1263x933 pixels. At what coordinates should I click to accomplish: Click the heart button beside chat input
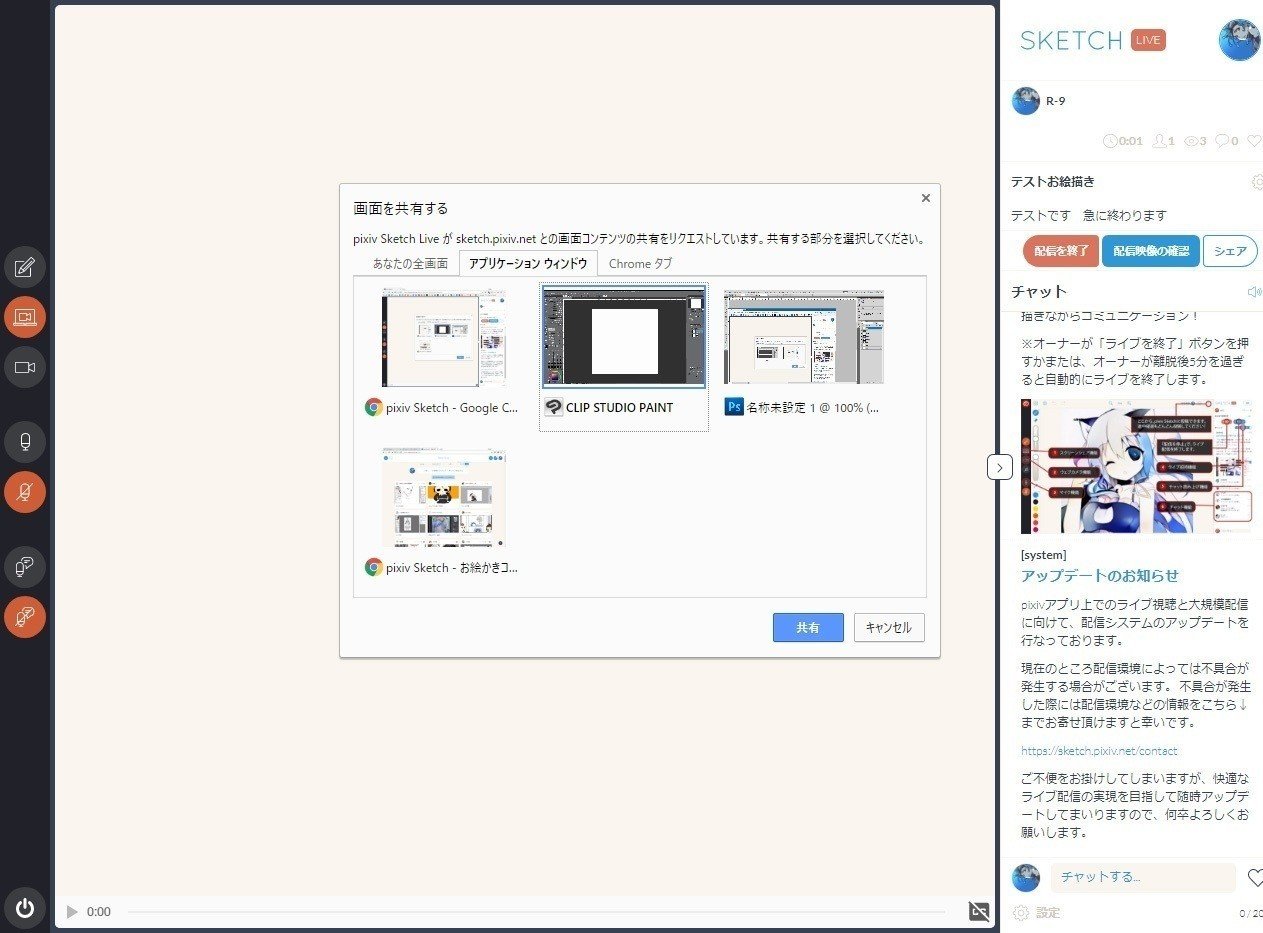pos(1255,878)
